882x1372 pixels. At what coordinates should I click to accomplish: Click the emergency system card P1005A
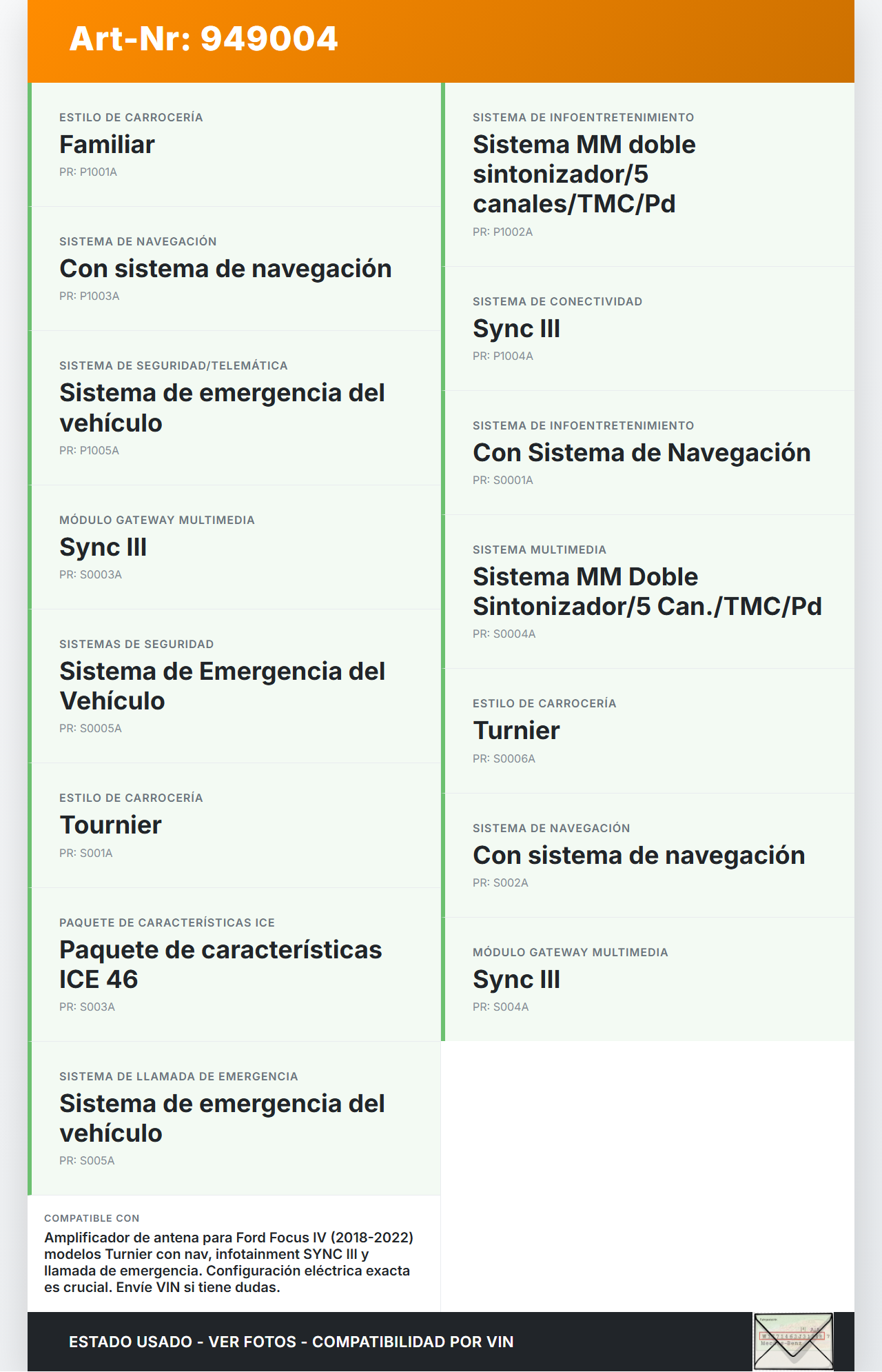point(234,407)
